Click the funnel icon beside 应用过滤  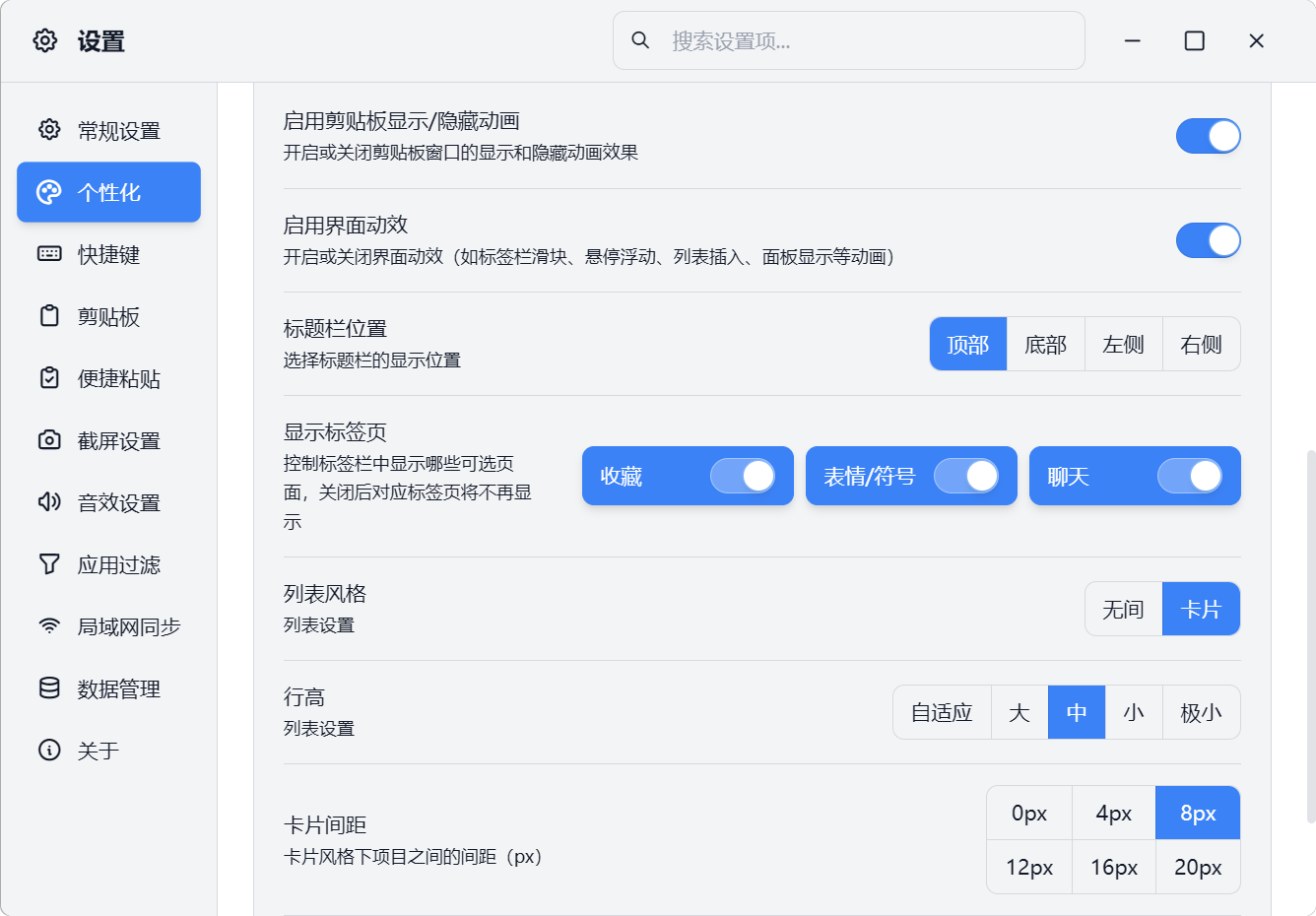point(49,563)
